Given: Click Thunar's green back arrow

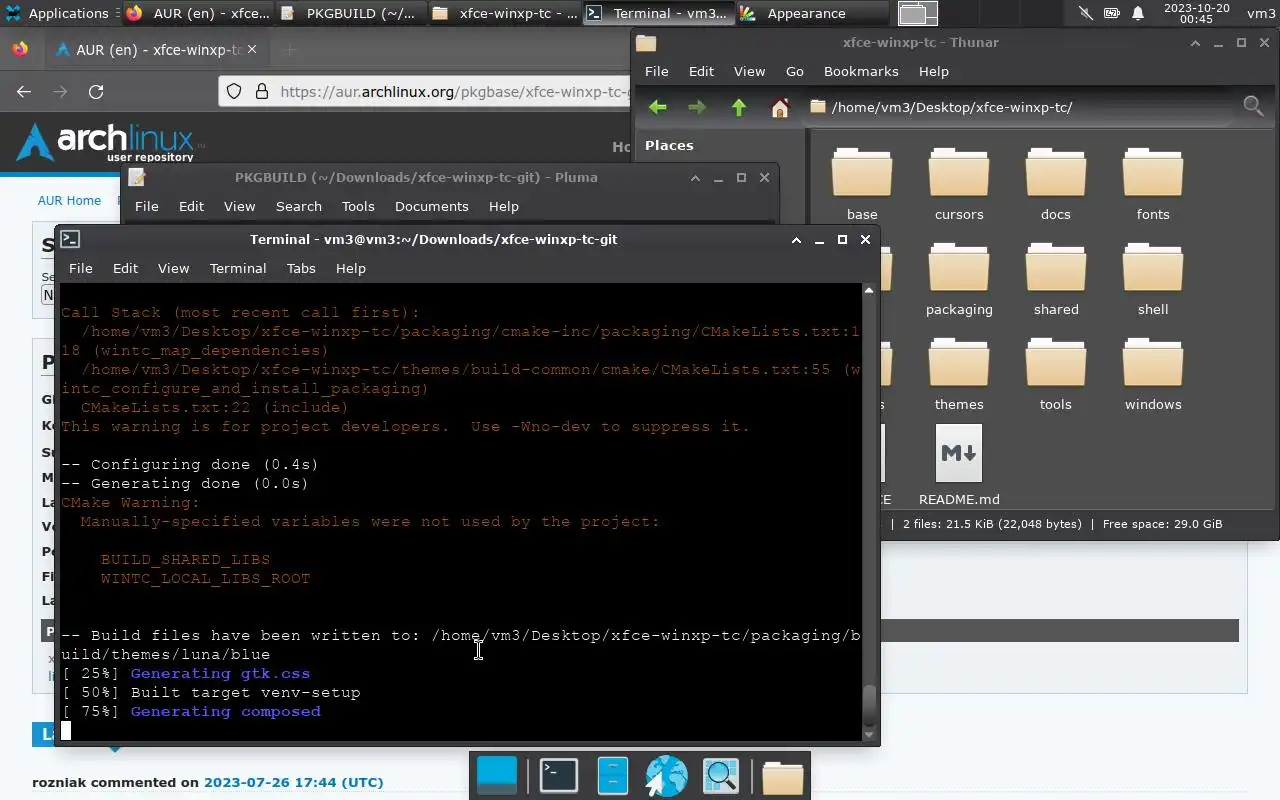Looking at the screenshot, I should [657, 107].
